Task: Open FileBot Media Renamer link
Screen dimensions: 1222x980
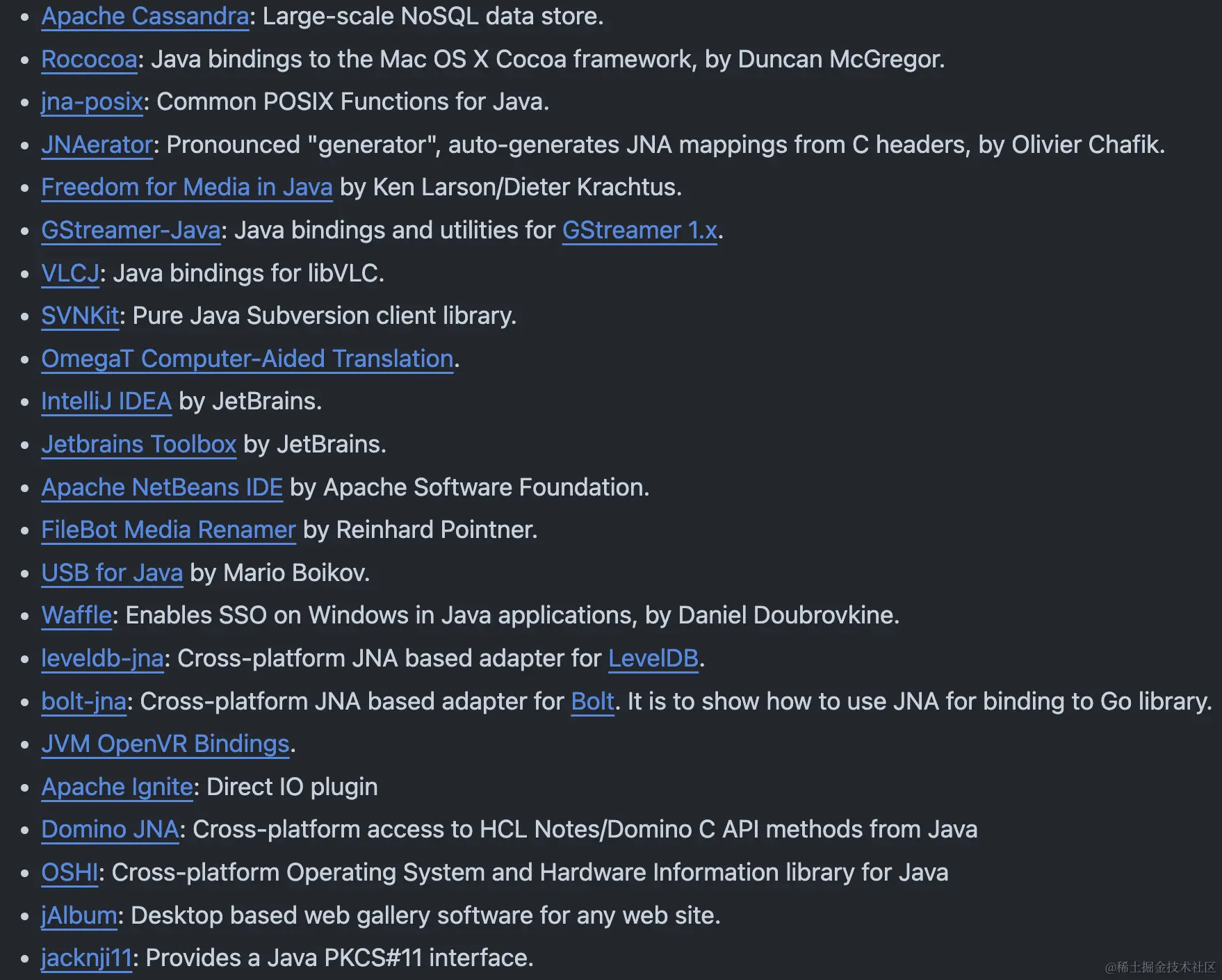Action: point(169,530)
